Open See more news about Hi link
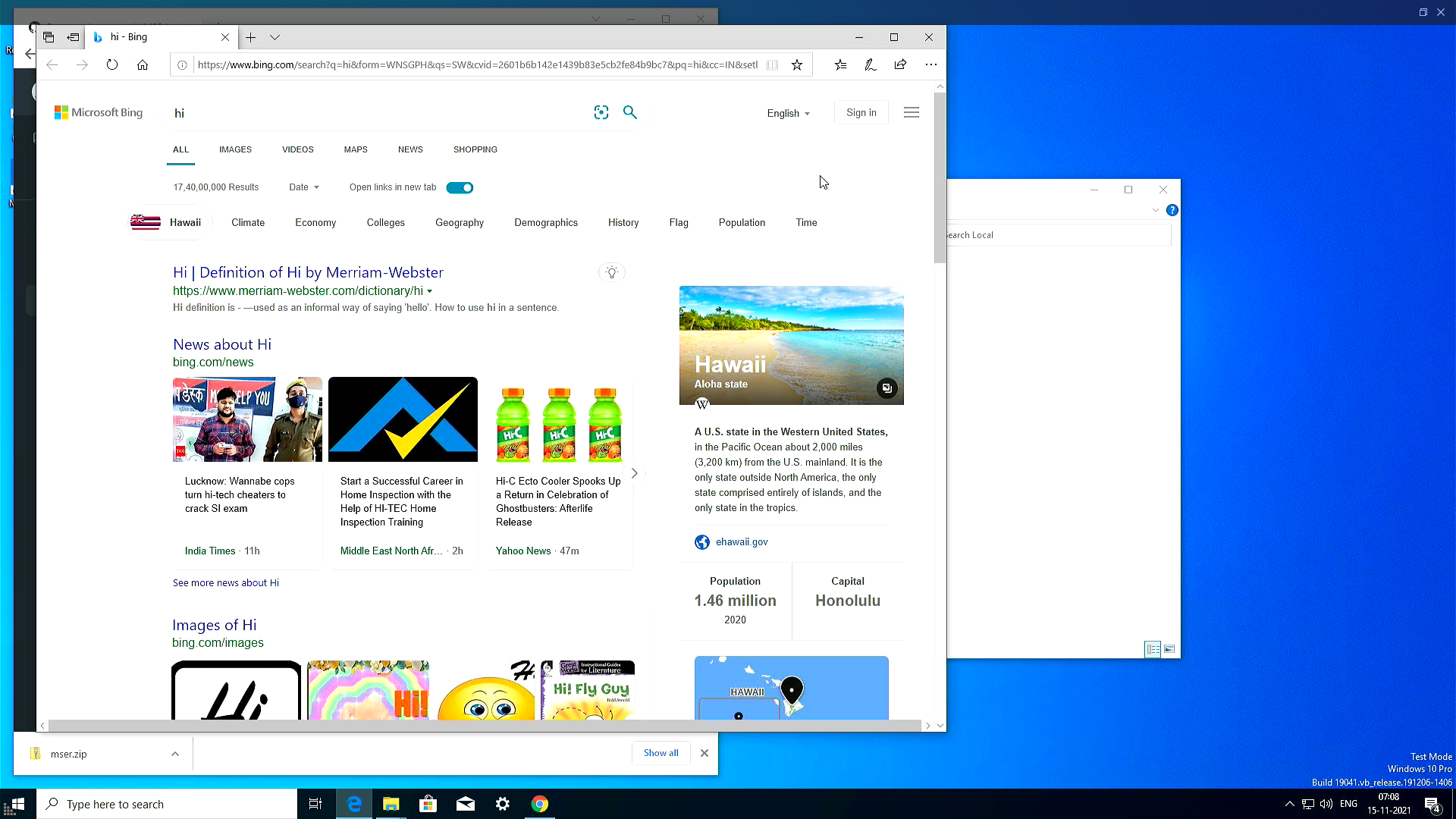1456x819 pixels. (x=226, y=582)
